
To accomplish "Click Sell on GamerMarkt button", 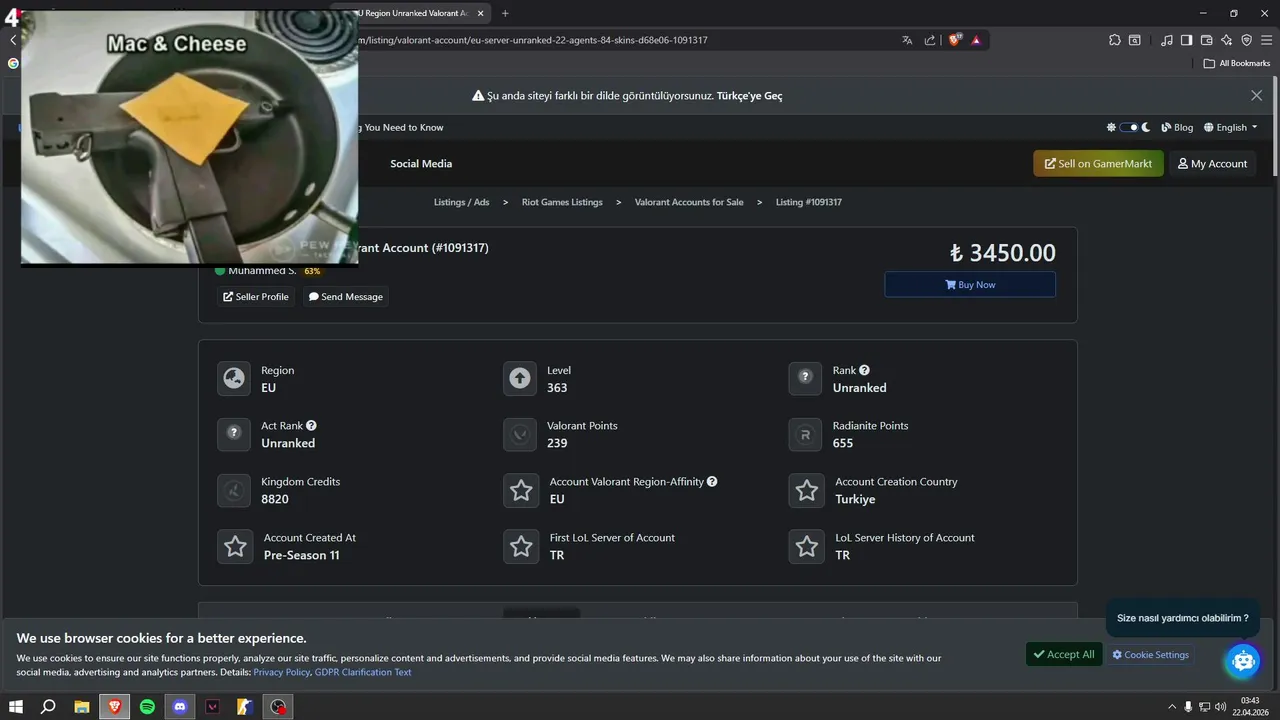I will 1098,163.
